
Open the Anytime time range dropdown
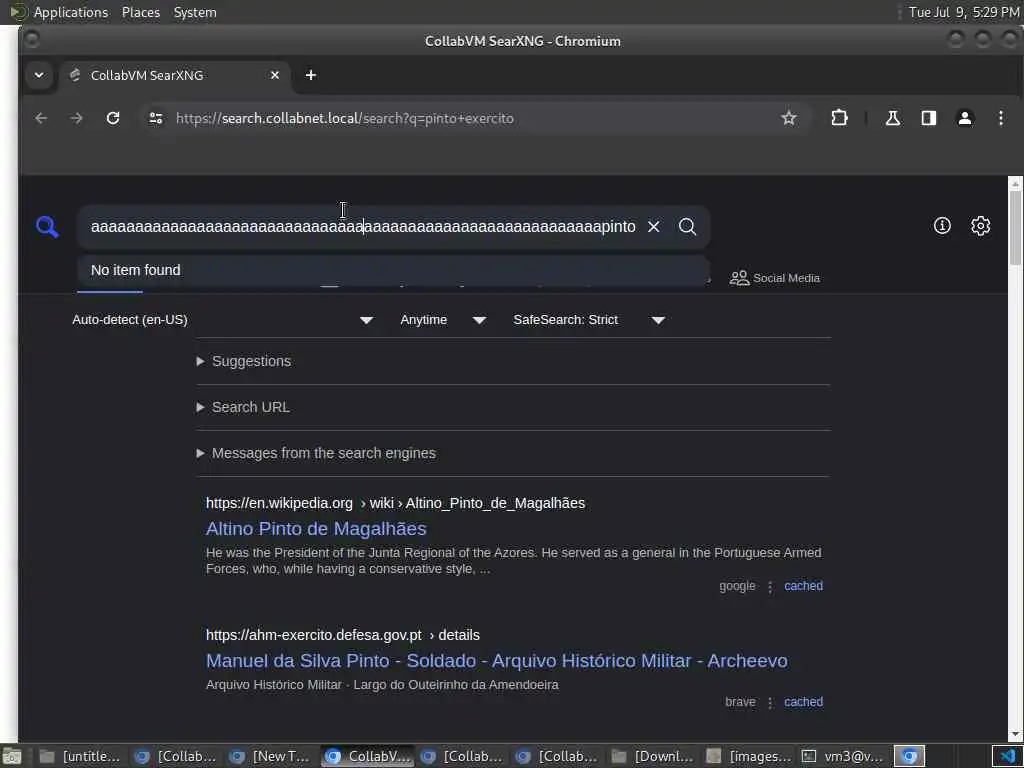[x=442, y=320]
